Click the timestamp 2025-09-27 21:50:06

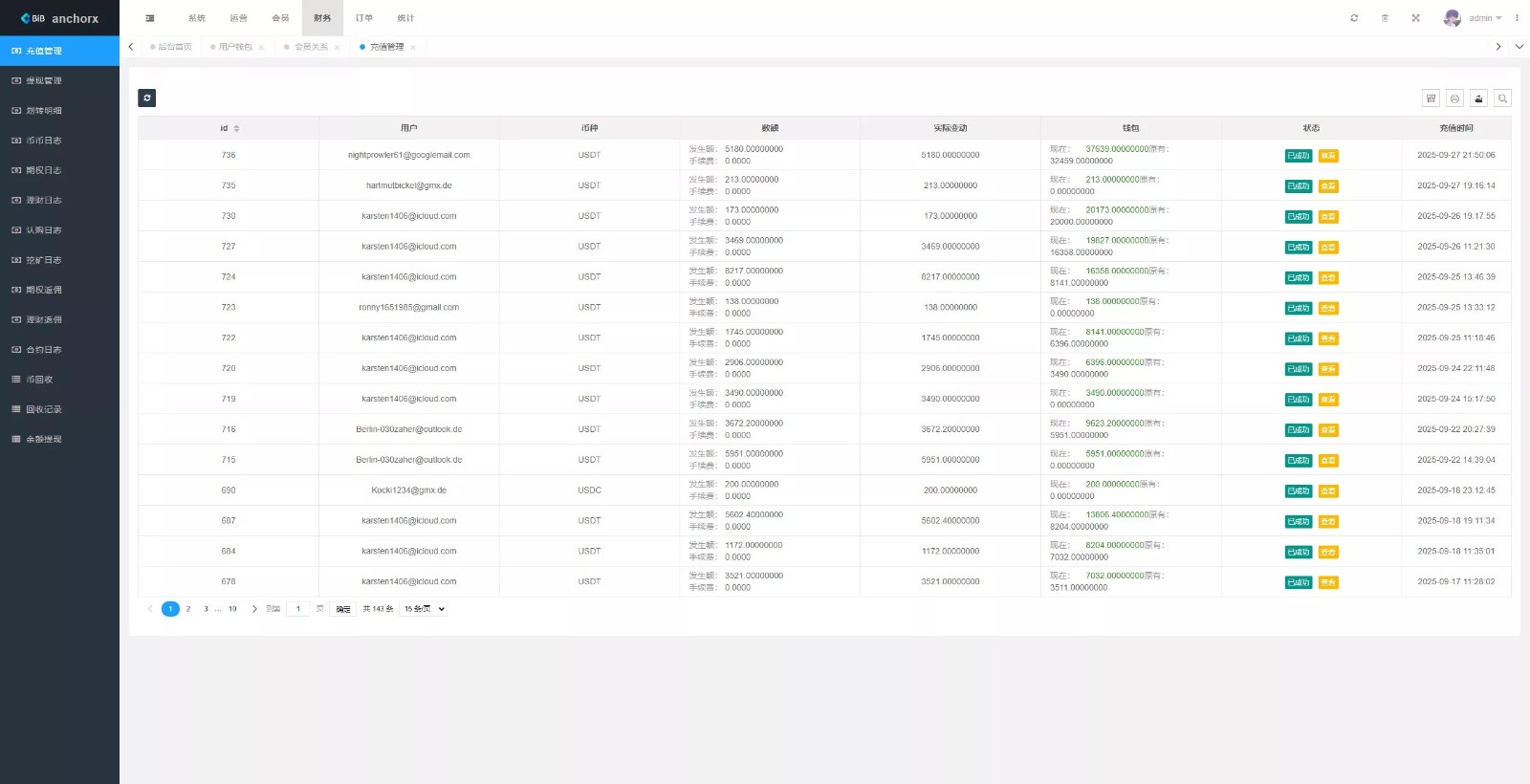[1456, 155]
